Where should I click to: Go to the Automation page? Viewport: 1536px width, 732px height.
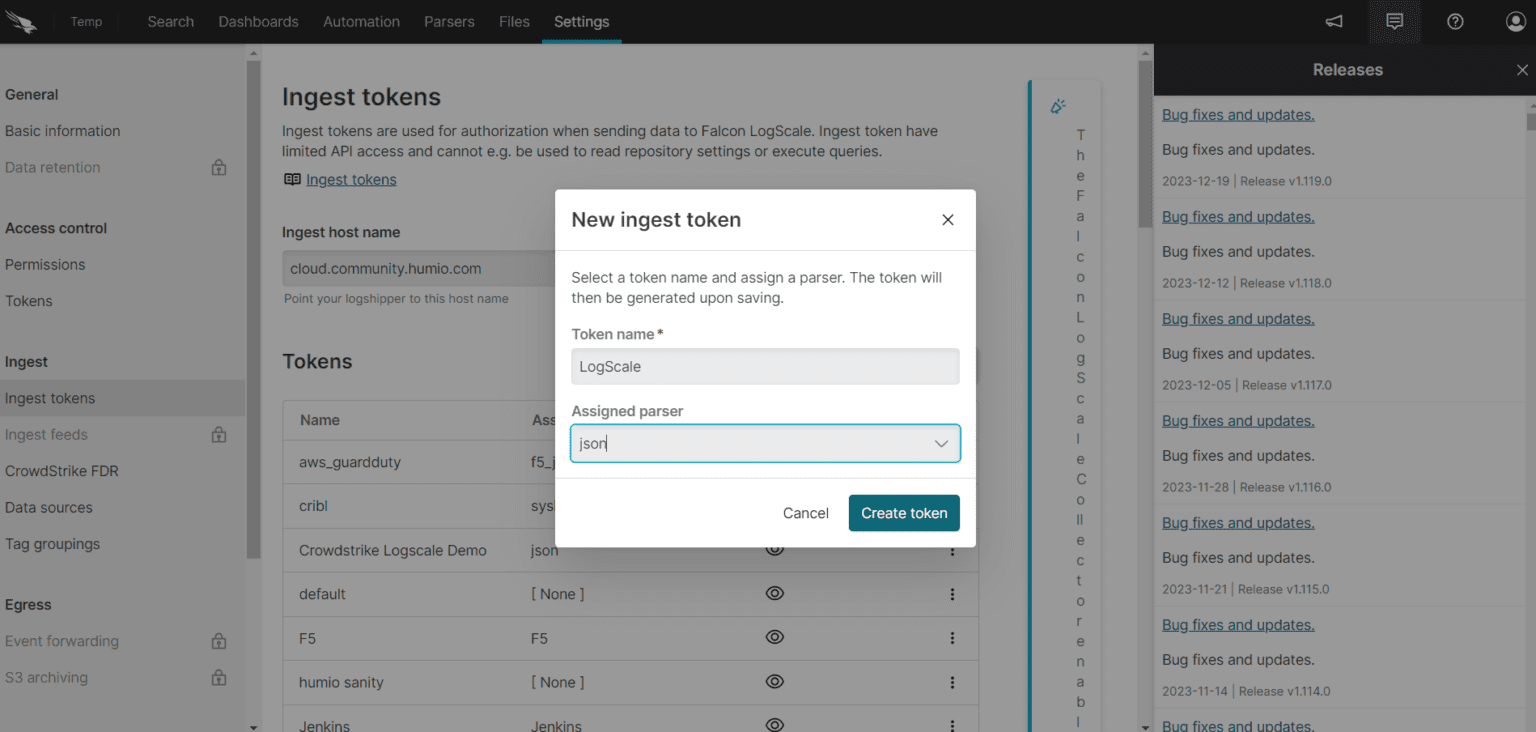point(361,21)
